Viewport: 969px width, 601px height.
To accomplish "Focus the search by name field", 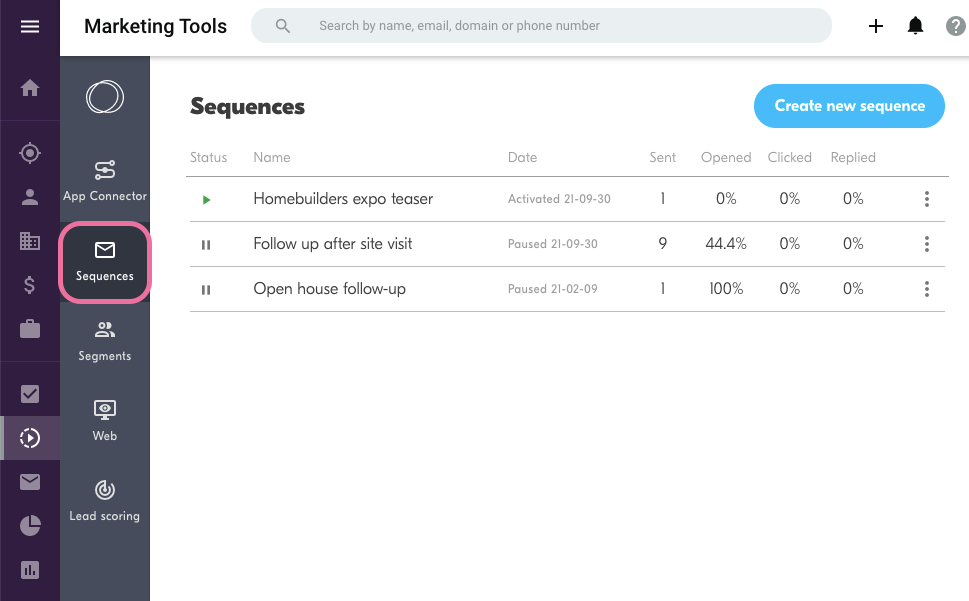I will point(541,26).
